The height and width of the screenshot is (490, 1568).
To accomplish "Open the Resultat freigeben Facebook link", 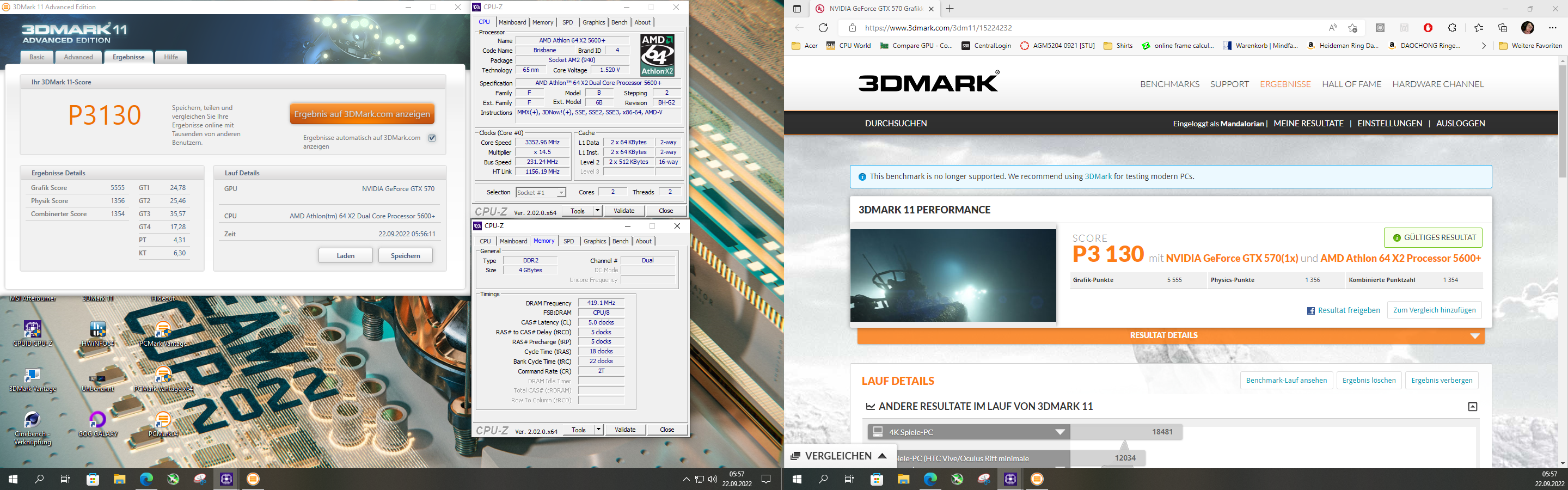I will (x=1342, y=310).
